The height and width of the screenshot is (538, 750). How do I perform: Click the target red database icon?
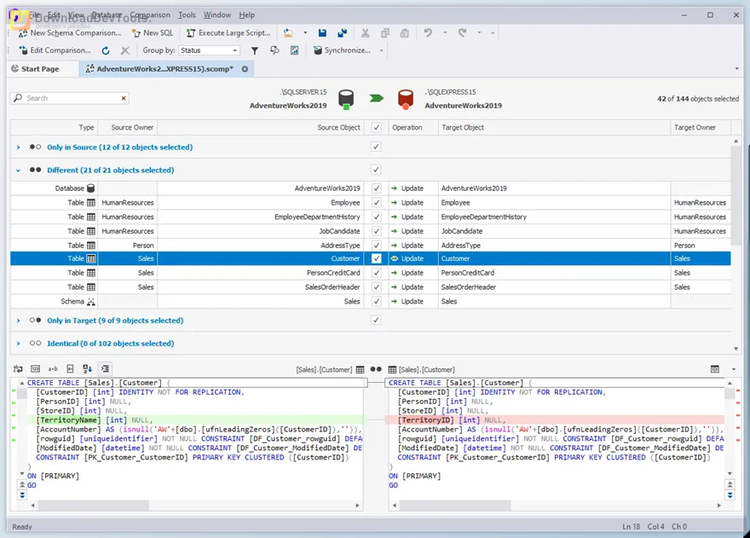[x=406, y=99]
